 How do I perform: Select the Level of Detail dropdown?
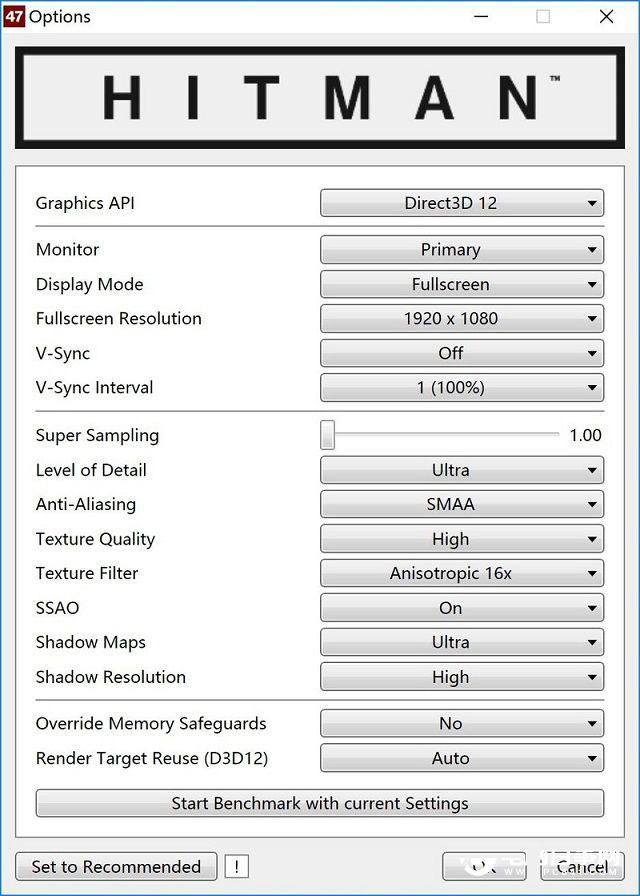462,470
